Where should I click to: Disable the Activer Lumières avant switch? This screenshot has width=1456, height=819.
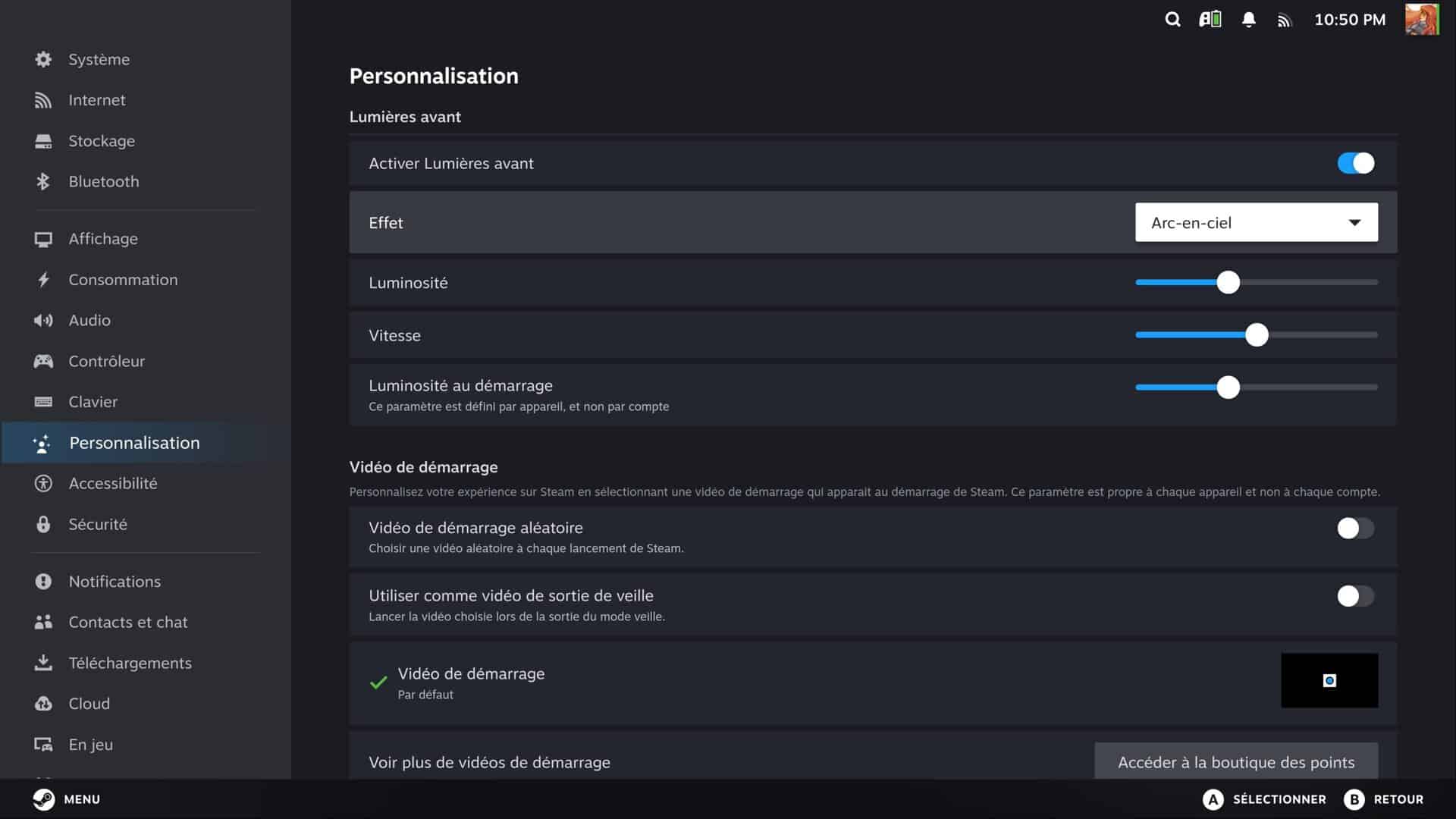coord(1355,163)
